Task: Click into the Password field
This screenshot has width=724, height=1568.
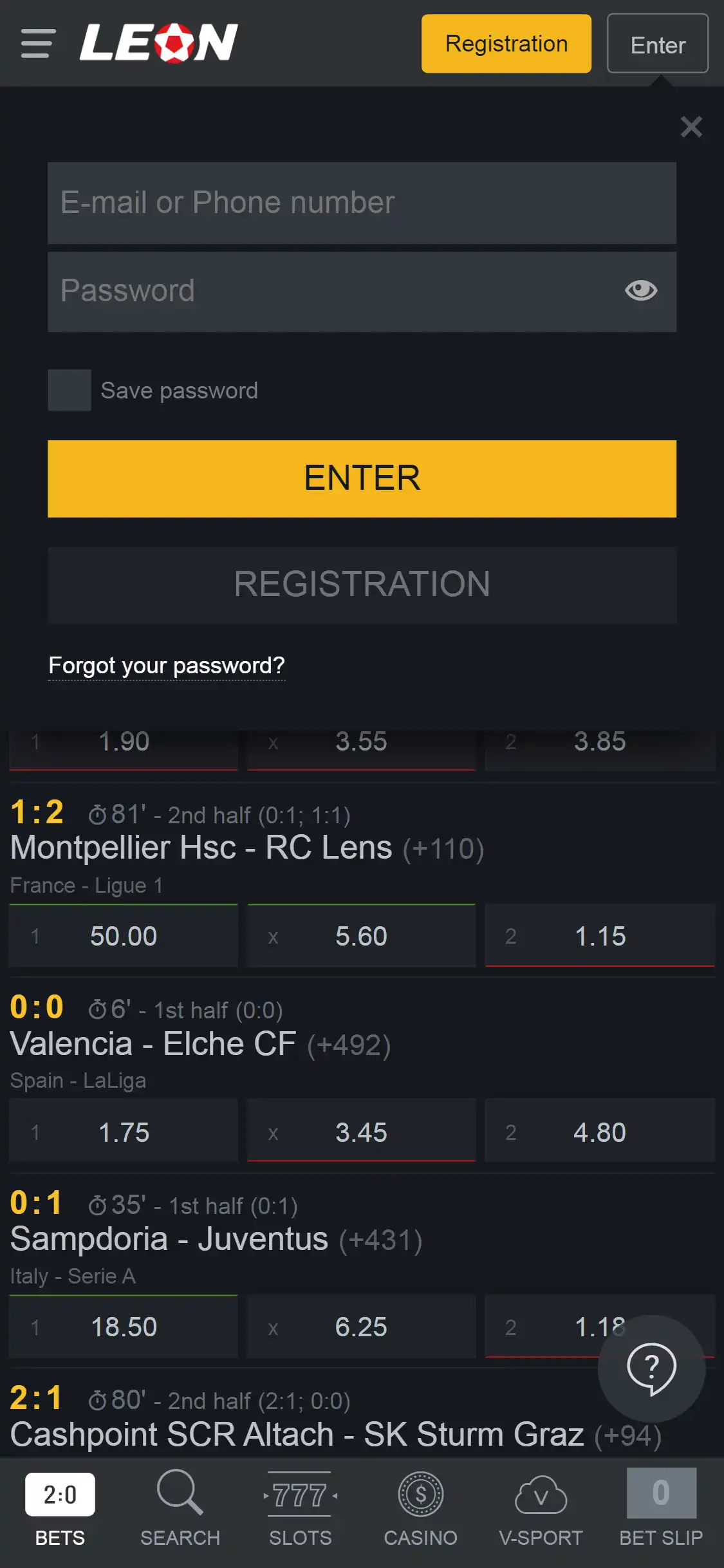Action: (x=335, y=291)
